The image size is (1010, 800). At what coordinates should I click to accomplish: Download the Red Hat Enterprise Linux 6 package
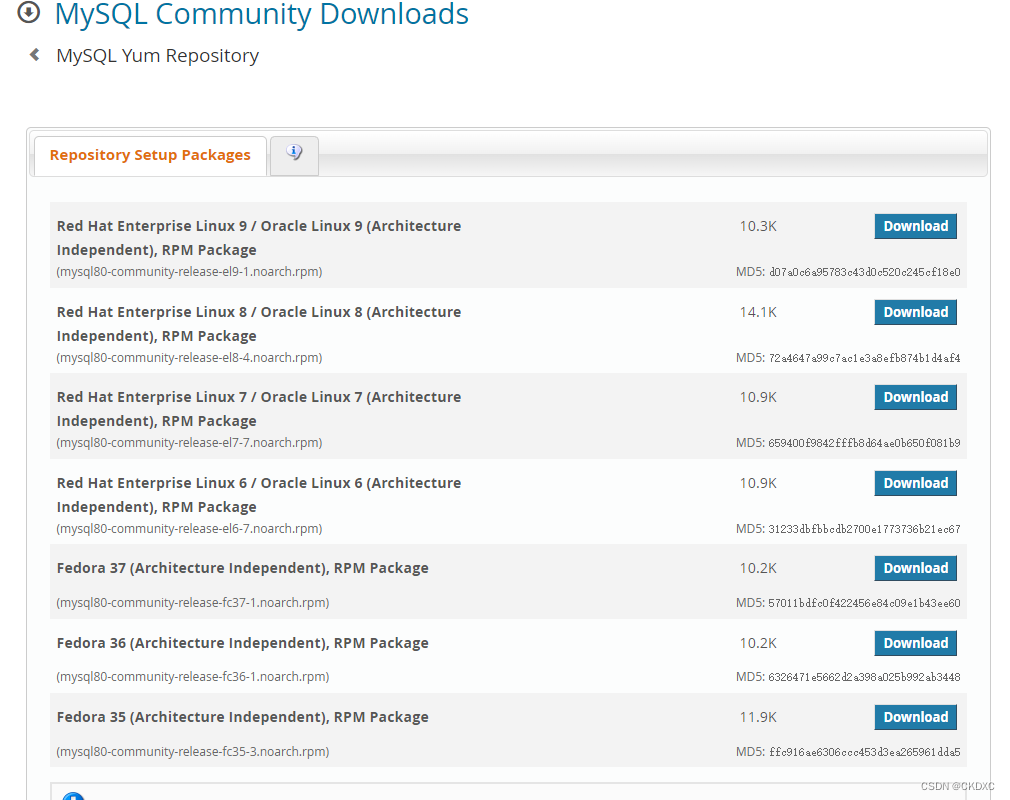point(915,483)
